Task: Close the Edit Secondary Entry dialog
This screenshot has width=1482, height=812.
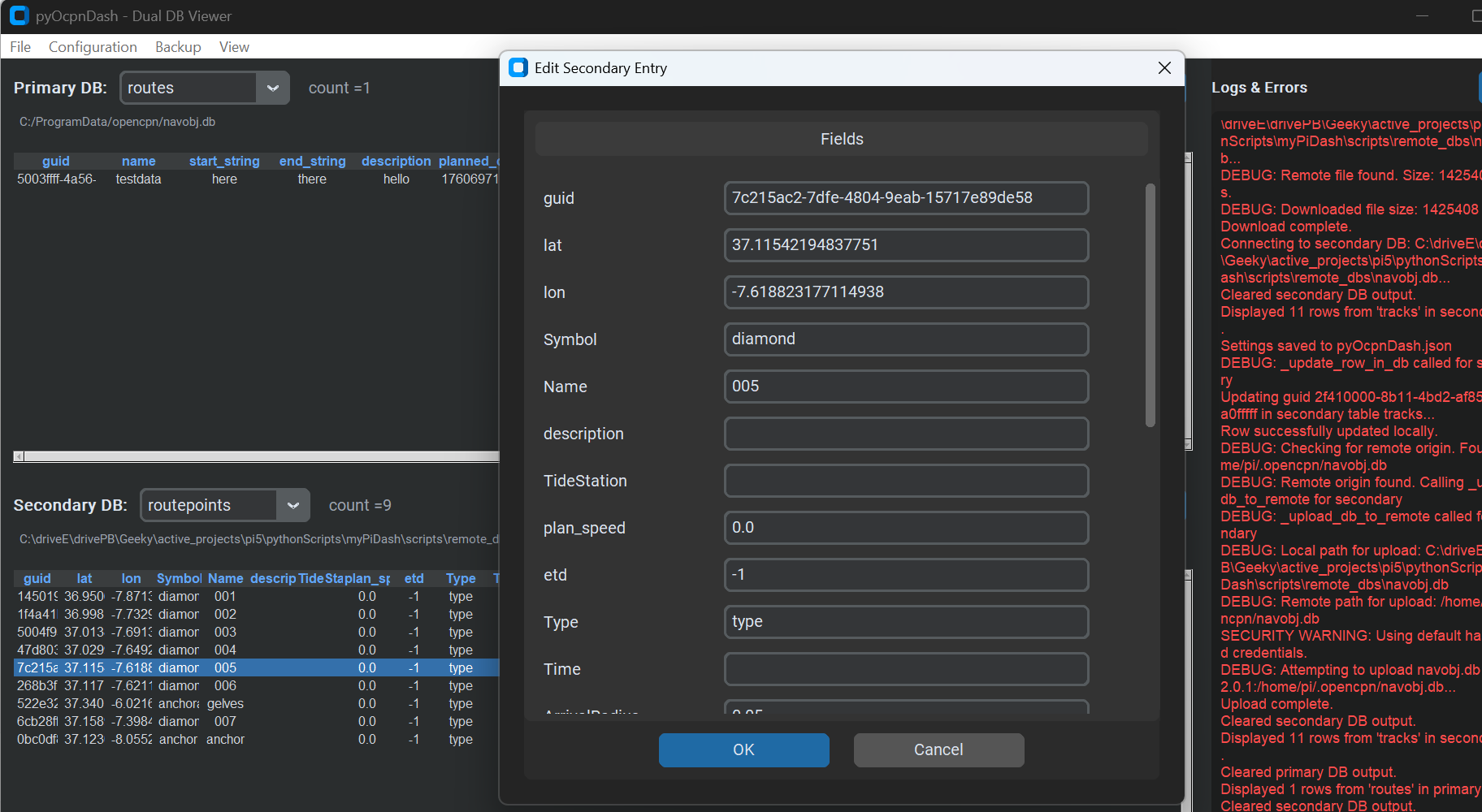Action: coord(1164,67)
